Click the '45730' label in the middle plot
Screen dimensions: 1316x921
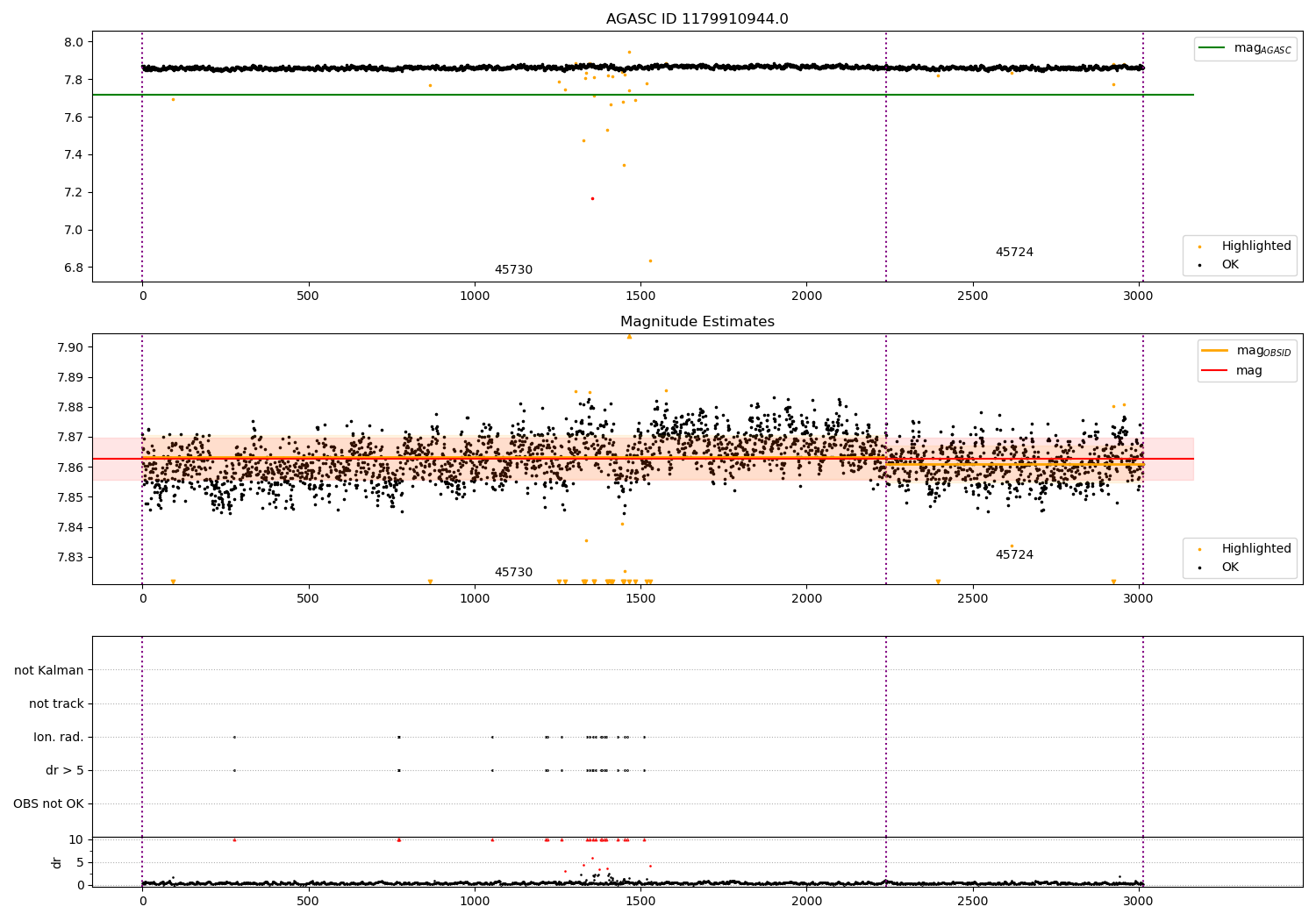click(x=513, y=572)
